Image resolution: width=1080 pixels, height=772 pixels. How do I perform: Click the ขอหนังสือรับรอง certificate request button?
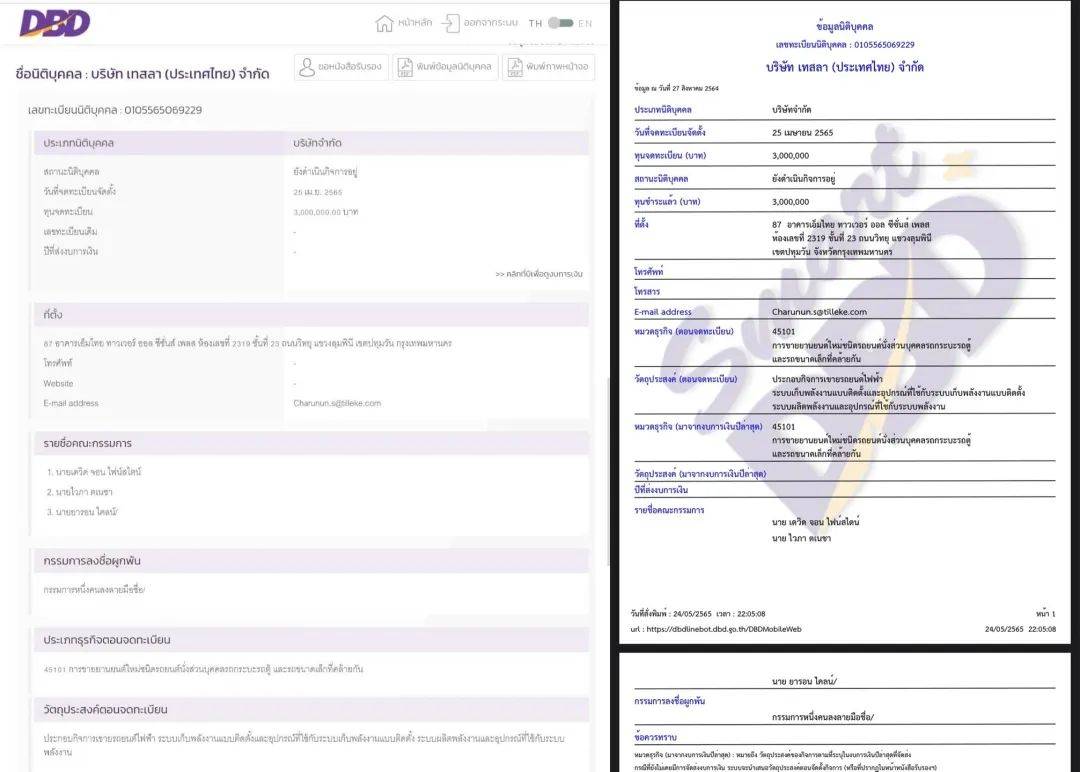click(341, 67)
